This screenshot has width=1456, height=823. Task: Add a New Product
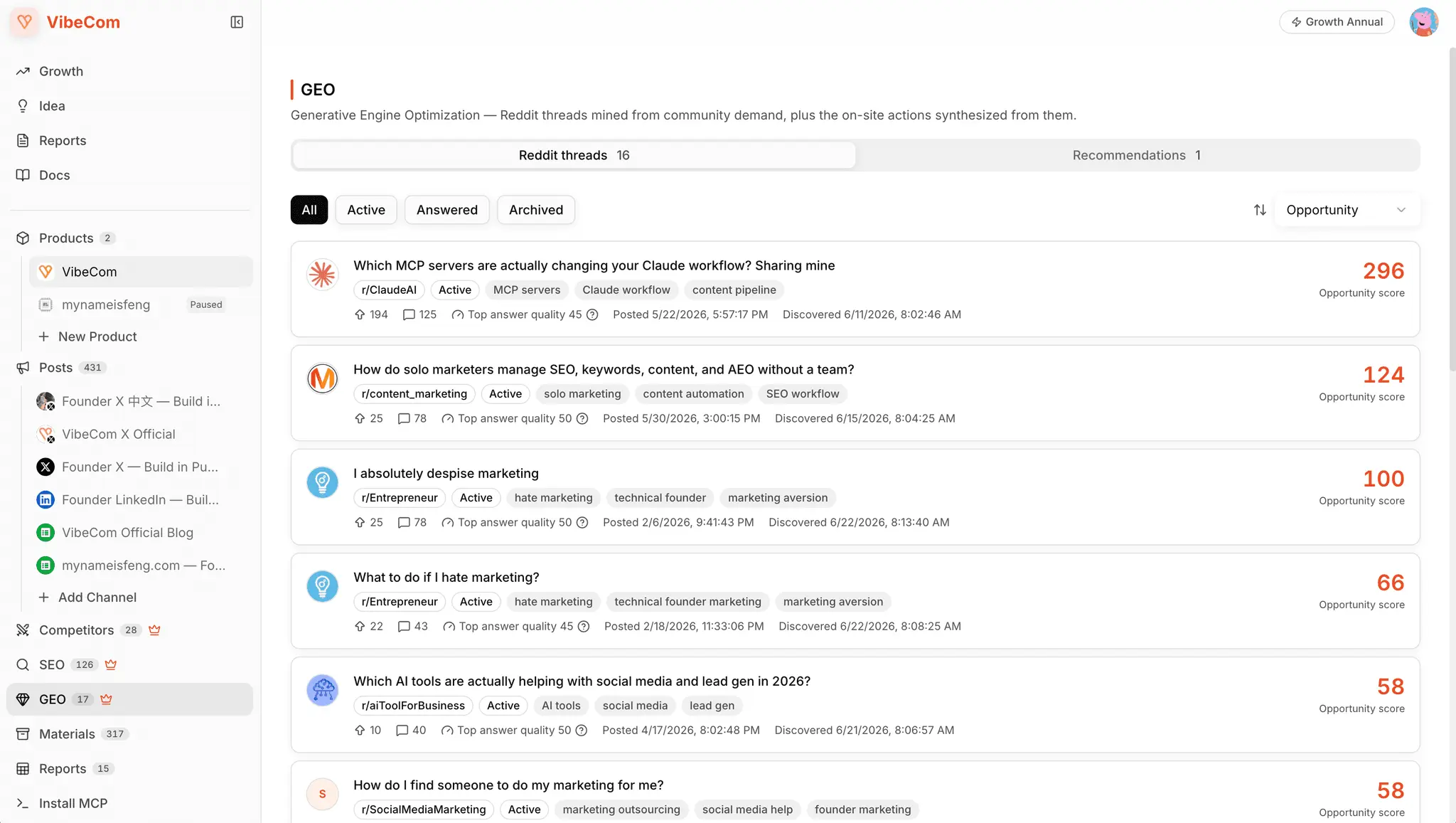pos(141,336)
